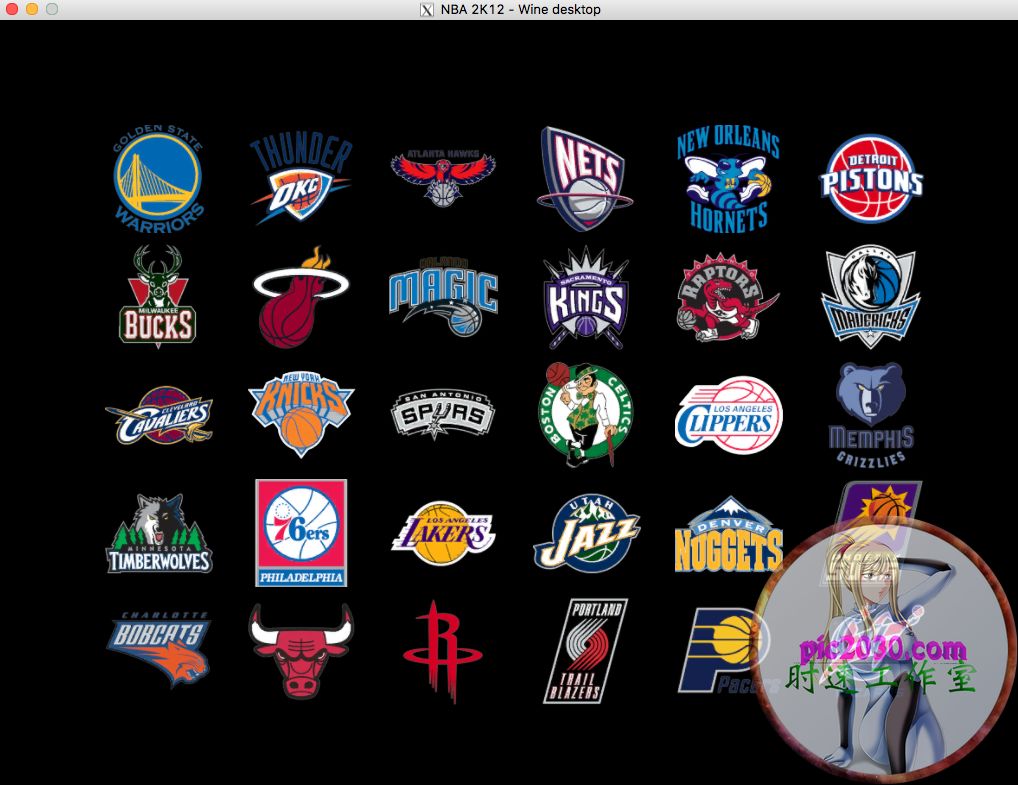Pick the Chicago Bulls logo
This screenshot has width=1018, height=785.
[300, 650]
